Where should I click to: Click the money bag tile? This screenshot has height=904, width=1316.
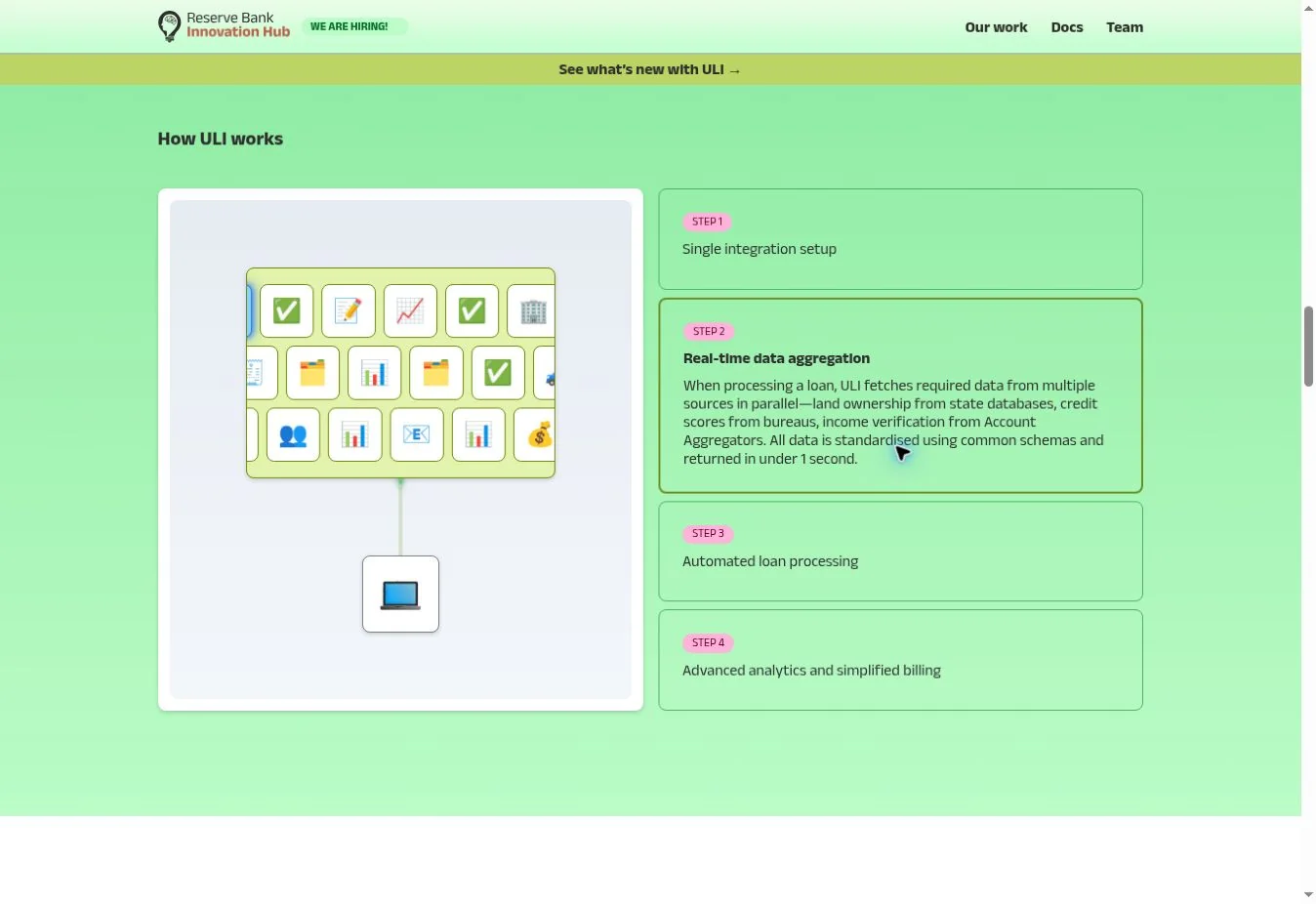click(535, 434)
